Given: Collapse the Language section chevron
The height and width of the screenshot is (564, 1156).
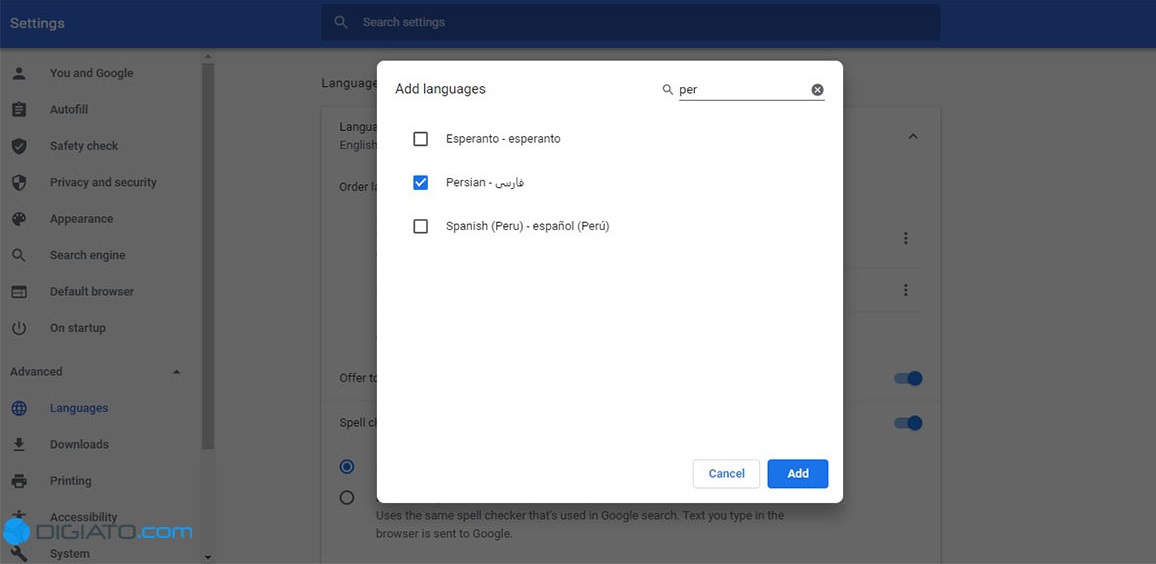Looking at the screenshot, I should pyautogui.click(x=912, y=136).
